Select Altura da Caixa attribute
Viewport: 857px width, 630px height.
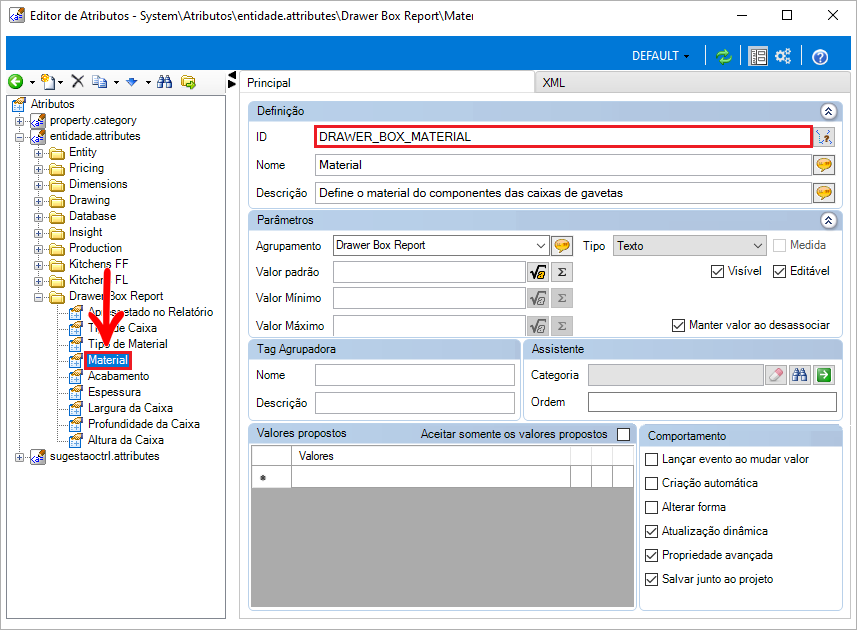point(126,440)
